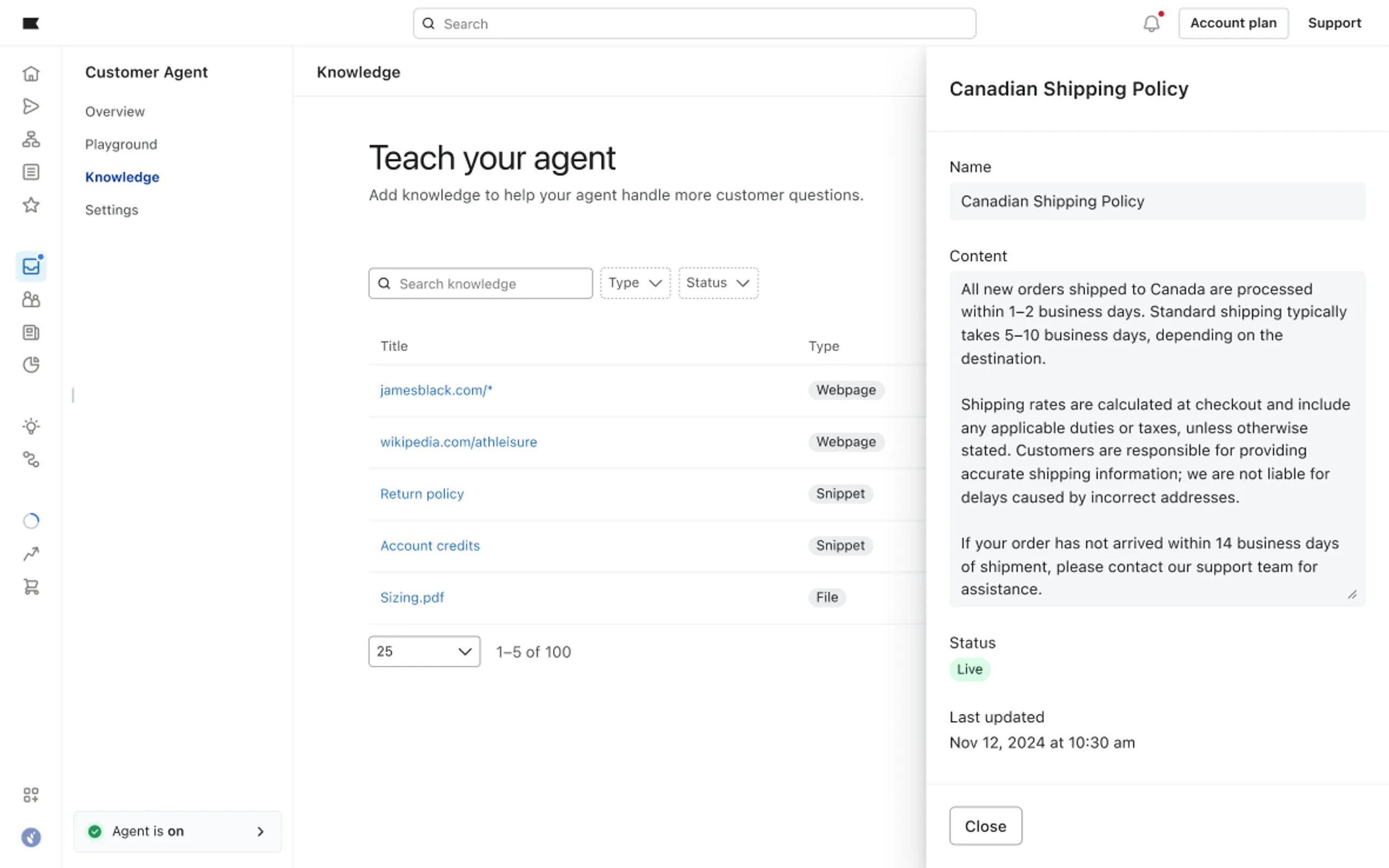
Task: Click the pie chart reports icon
Action: coord(31,365)
